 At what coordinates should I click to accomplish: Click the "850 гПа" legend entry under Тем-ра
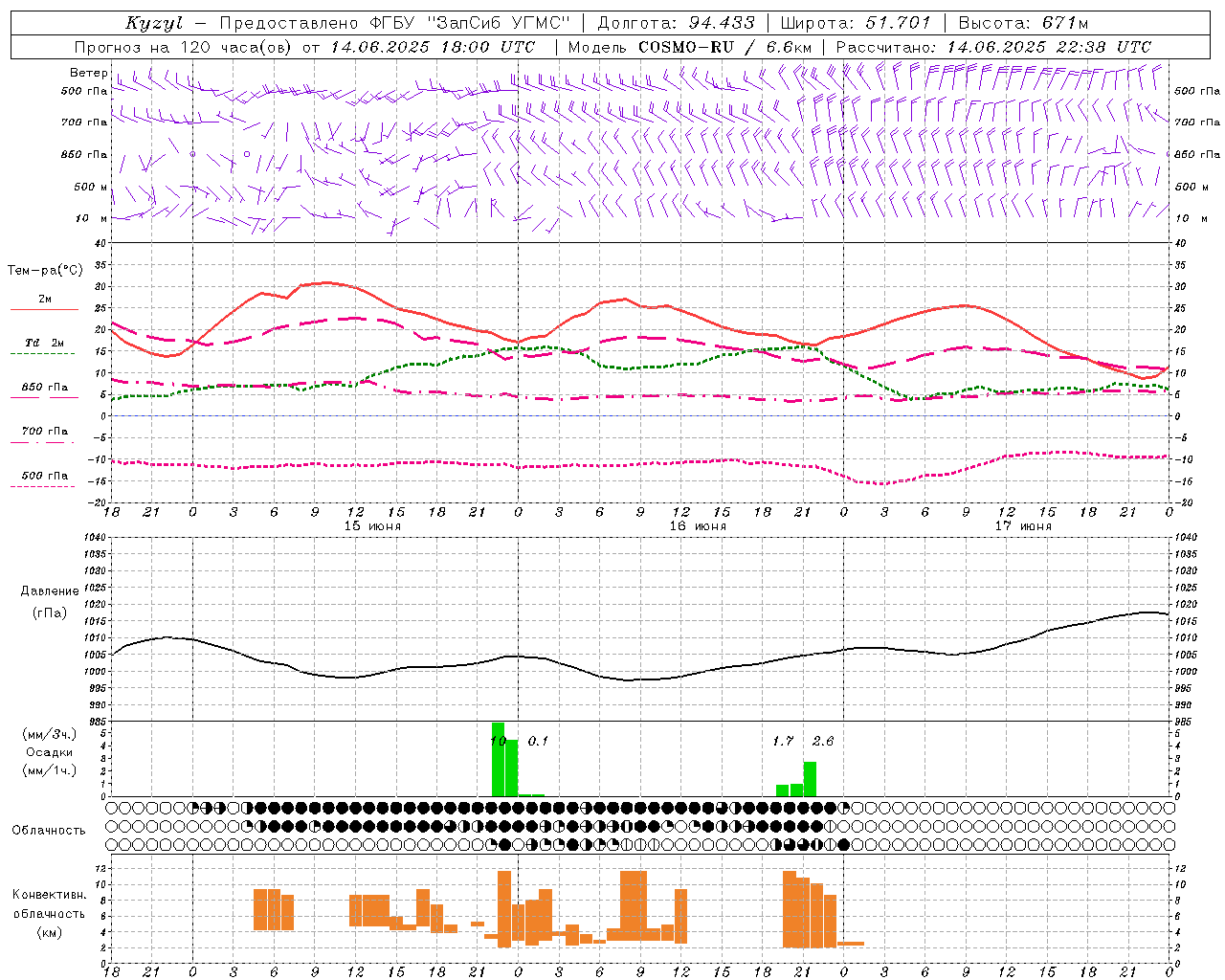(x=45, y=388)
